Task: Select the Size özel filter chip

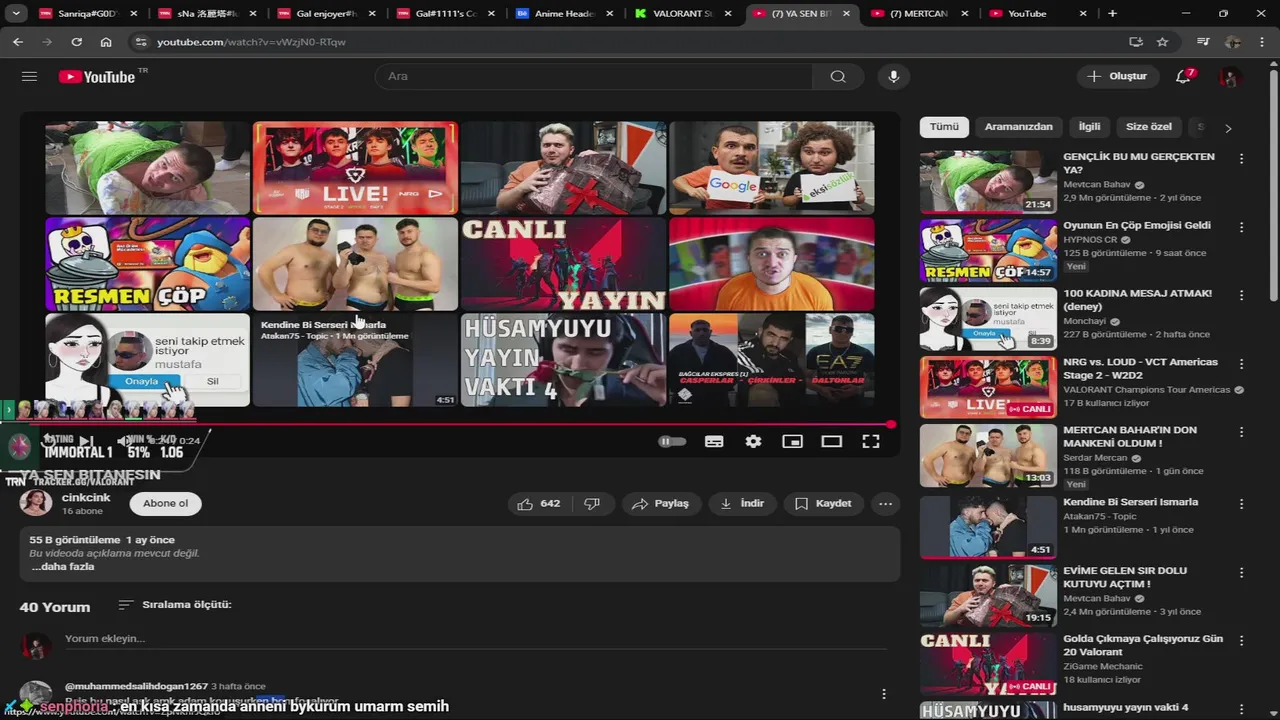Action: [1148, 127]
